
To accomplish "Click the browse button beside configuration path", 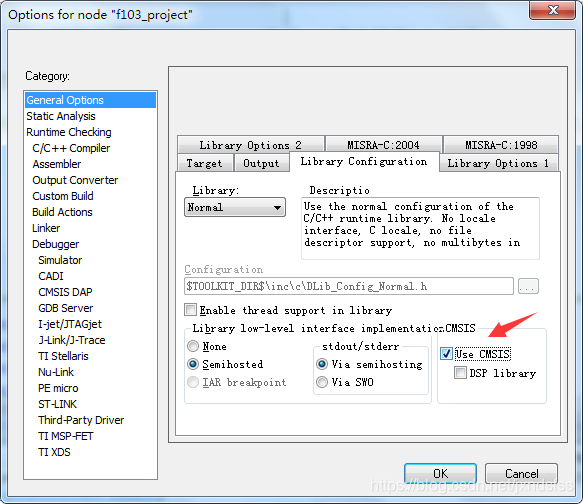I will coord(528,286).
